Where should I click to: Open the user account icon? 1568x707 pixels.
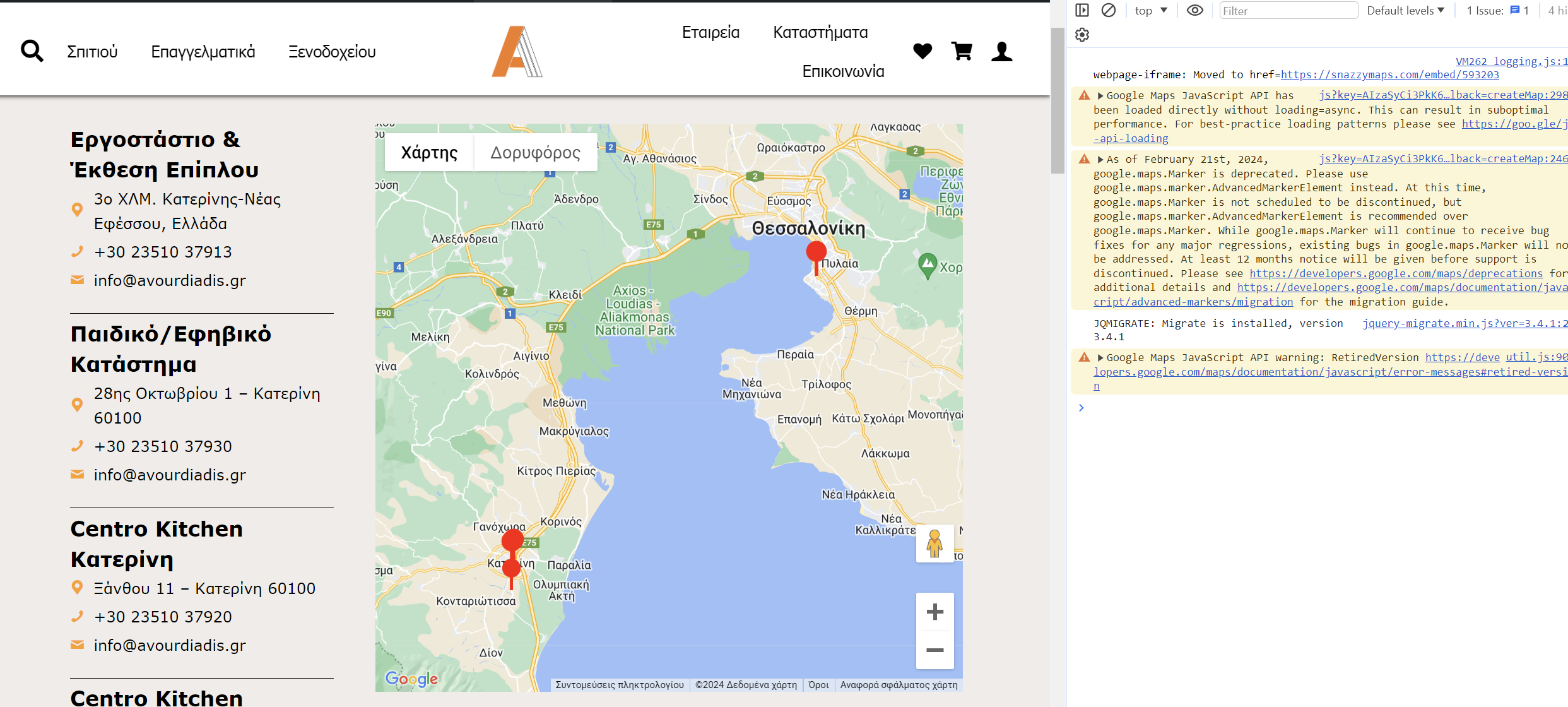1001,51
